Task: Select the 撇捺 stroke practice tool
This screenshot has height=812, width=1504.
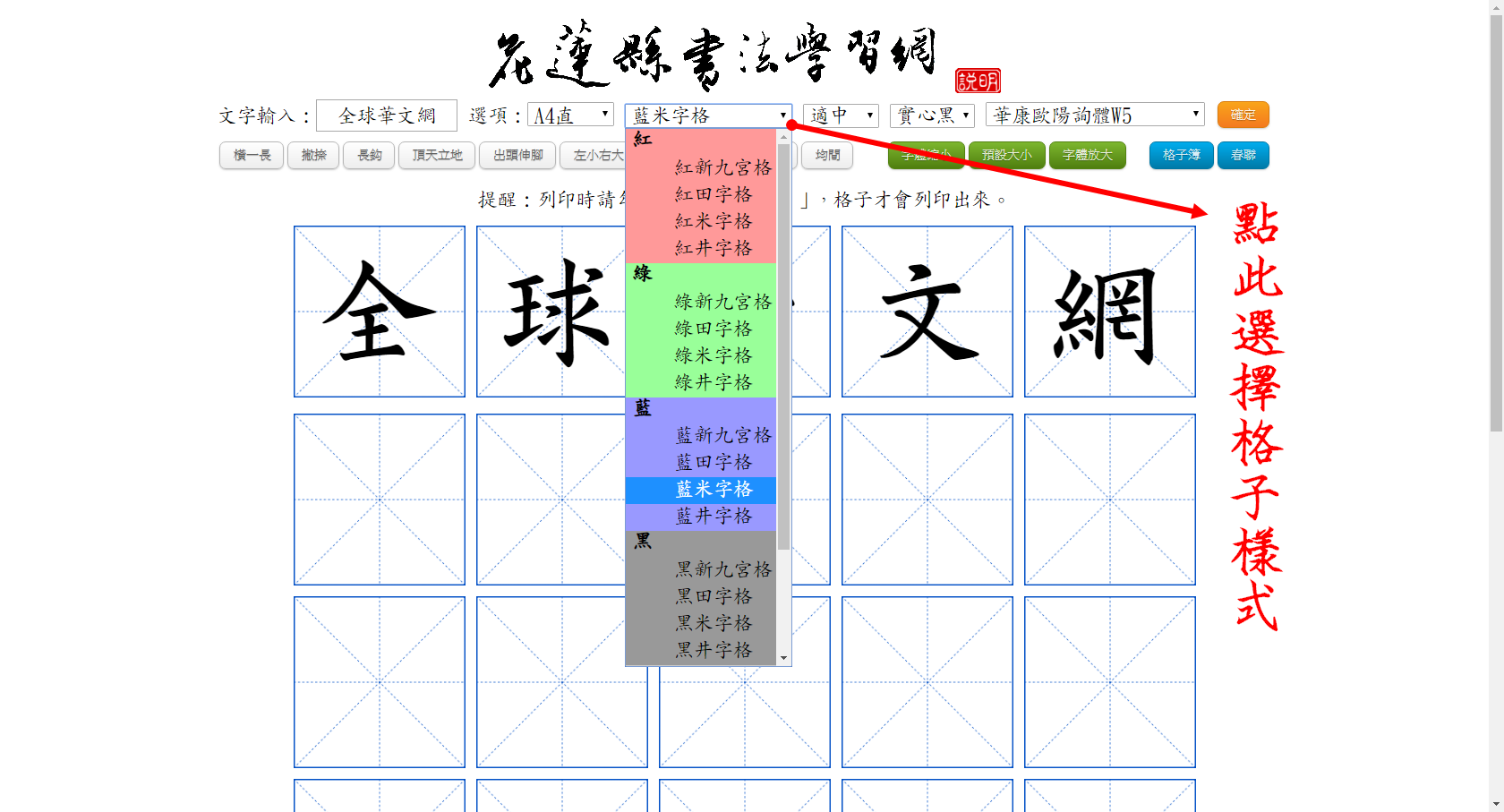Action: coord(312,155)
